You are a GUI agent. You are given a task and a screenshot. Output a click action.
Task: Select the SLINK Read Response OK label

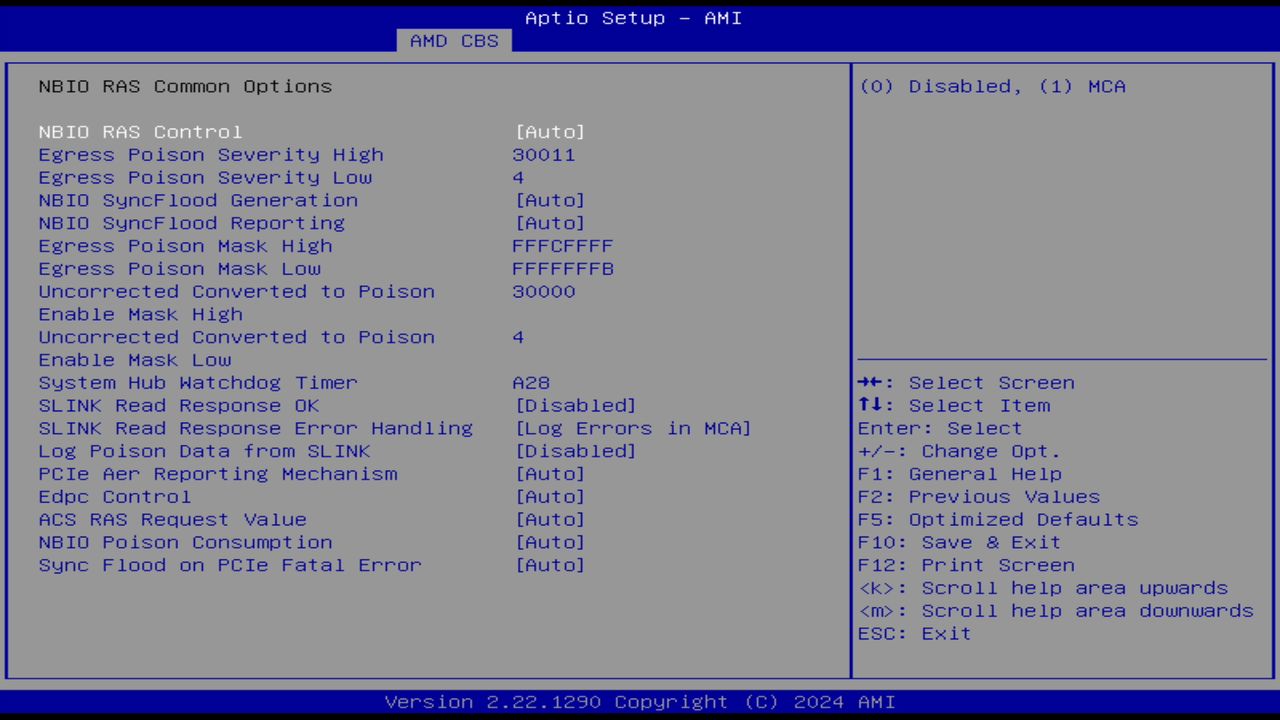179,405
